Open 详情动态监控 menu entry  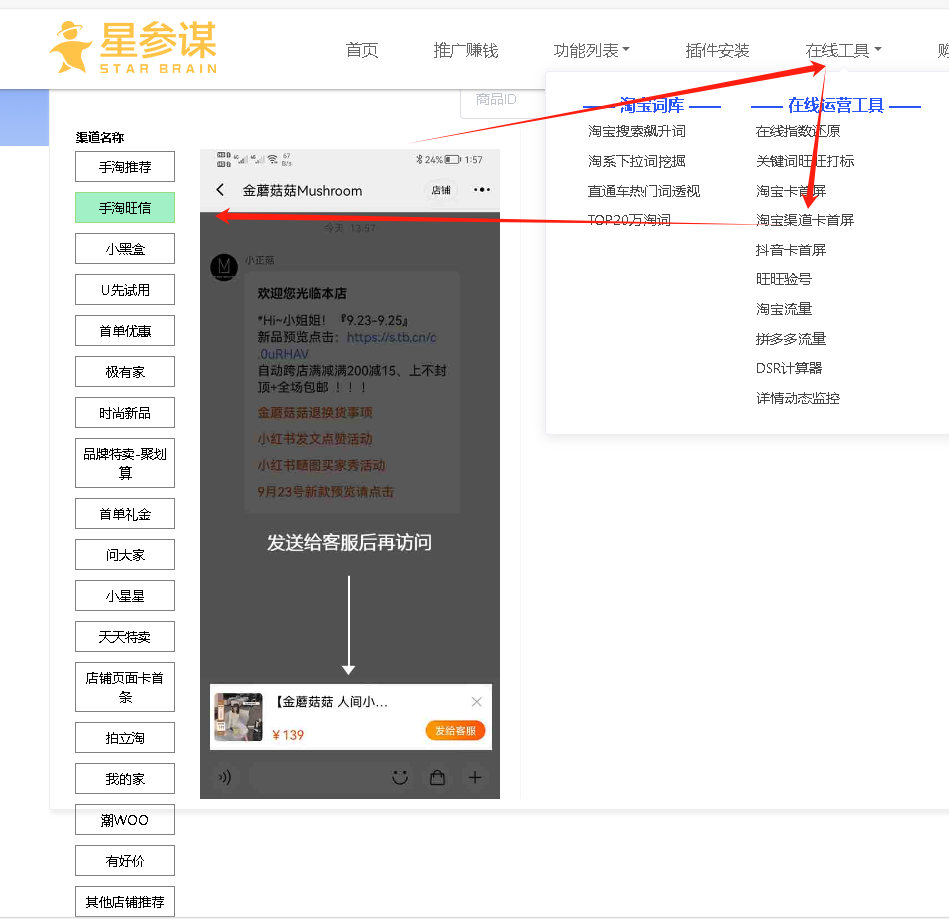click(798, 398)
